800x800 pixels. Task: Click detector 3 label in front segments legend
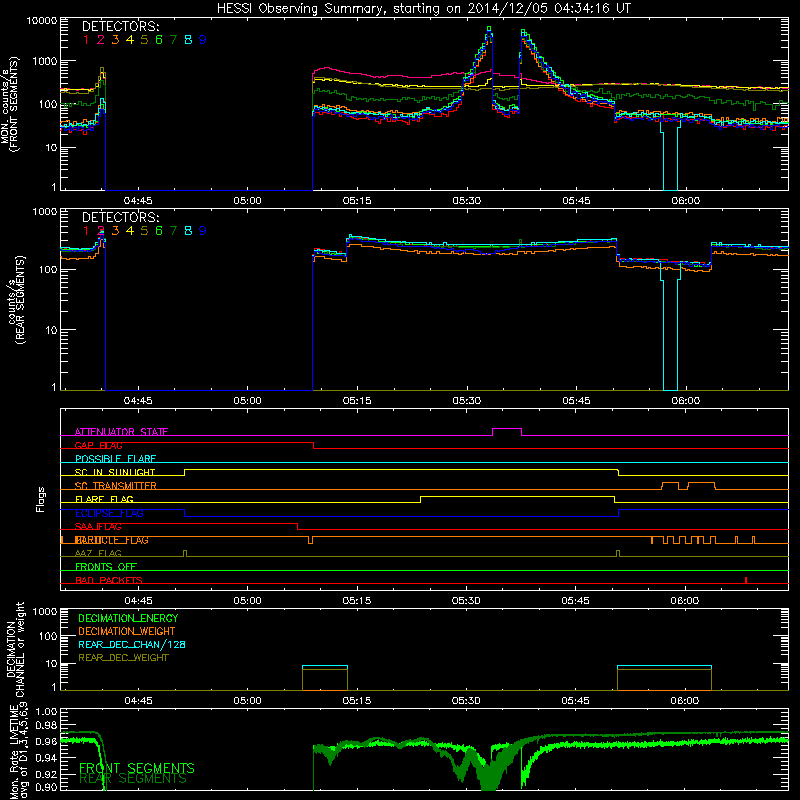[x=115, y=40]
